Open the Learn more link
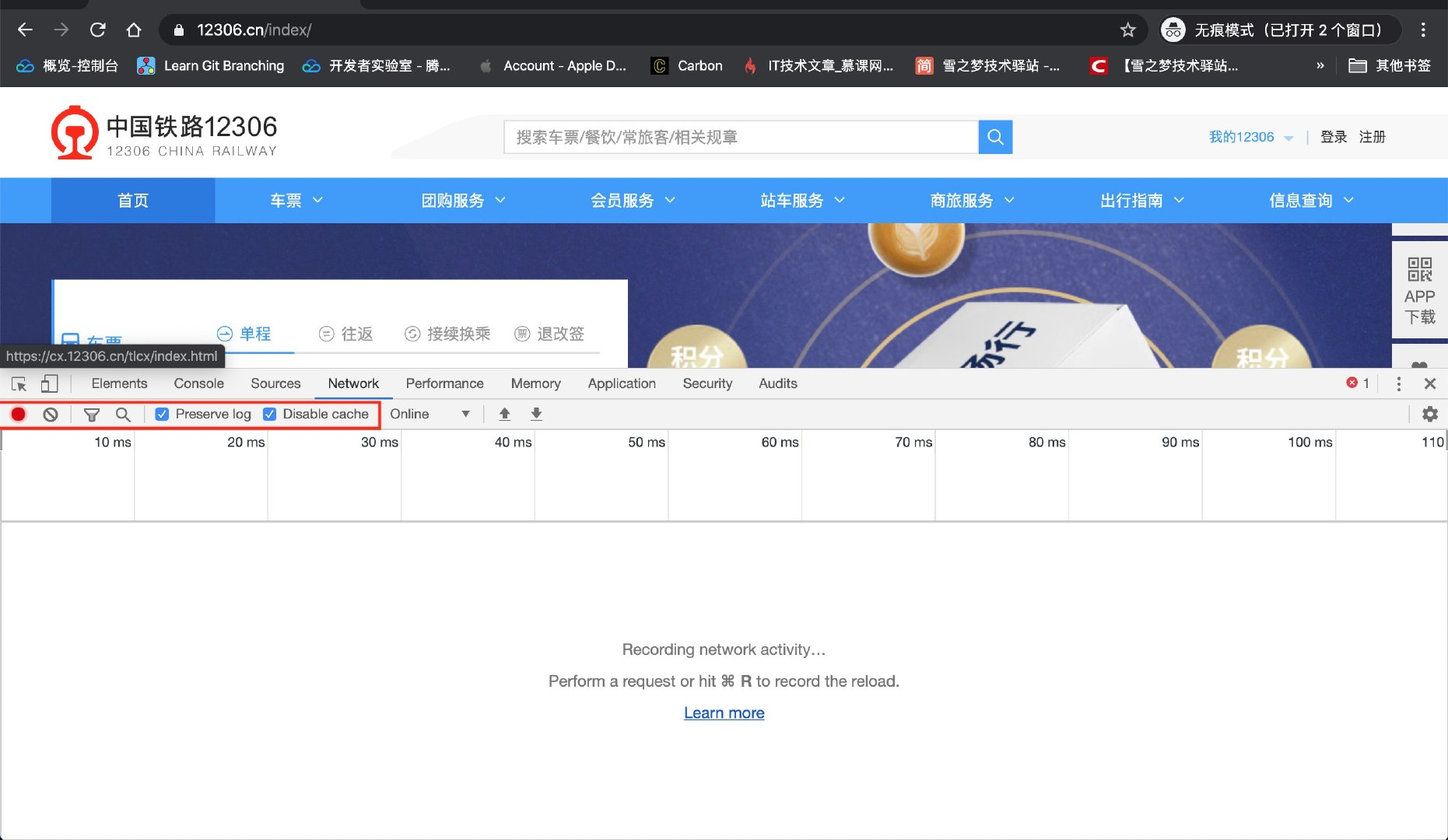 tap(724, 713)
